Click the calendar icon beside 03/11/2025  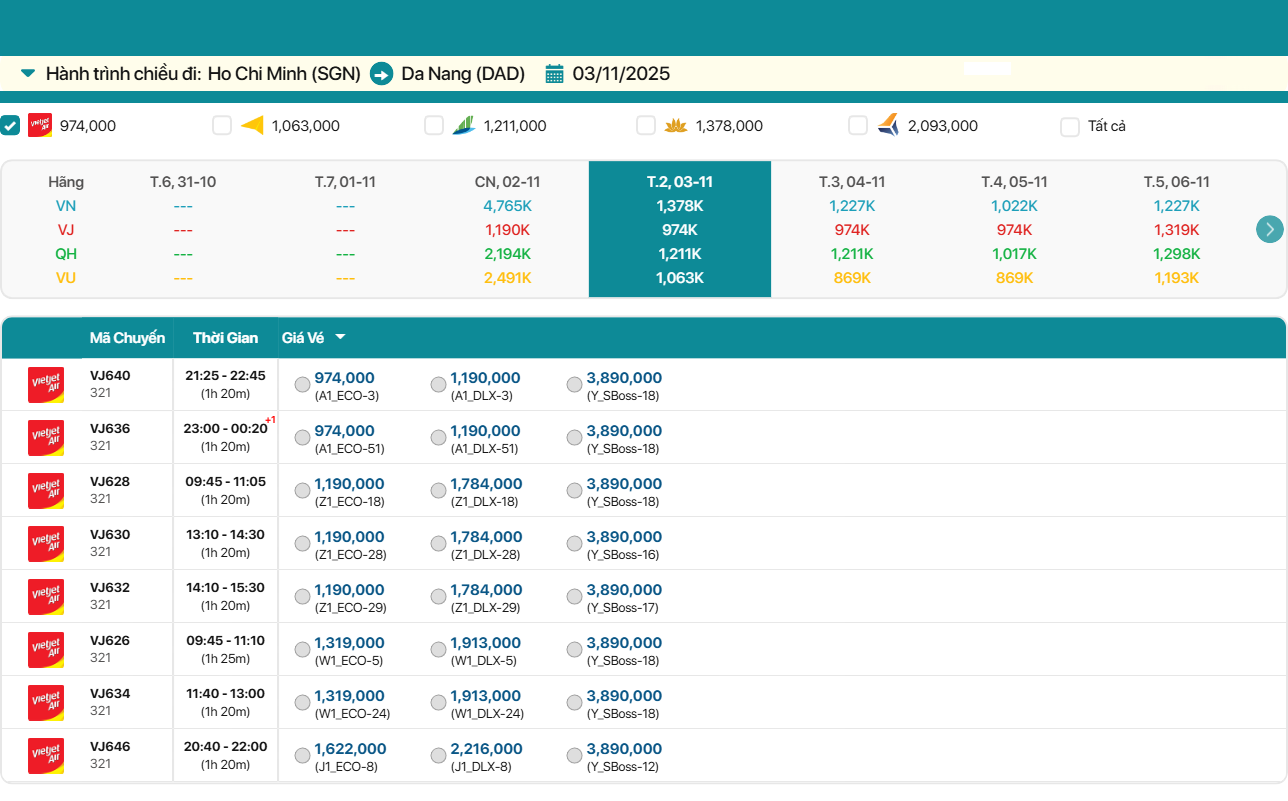click(x=554, y=74)
